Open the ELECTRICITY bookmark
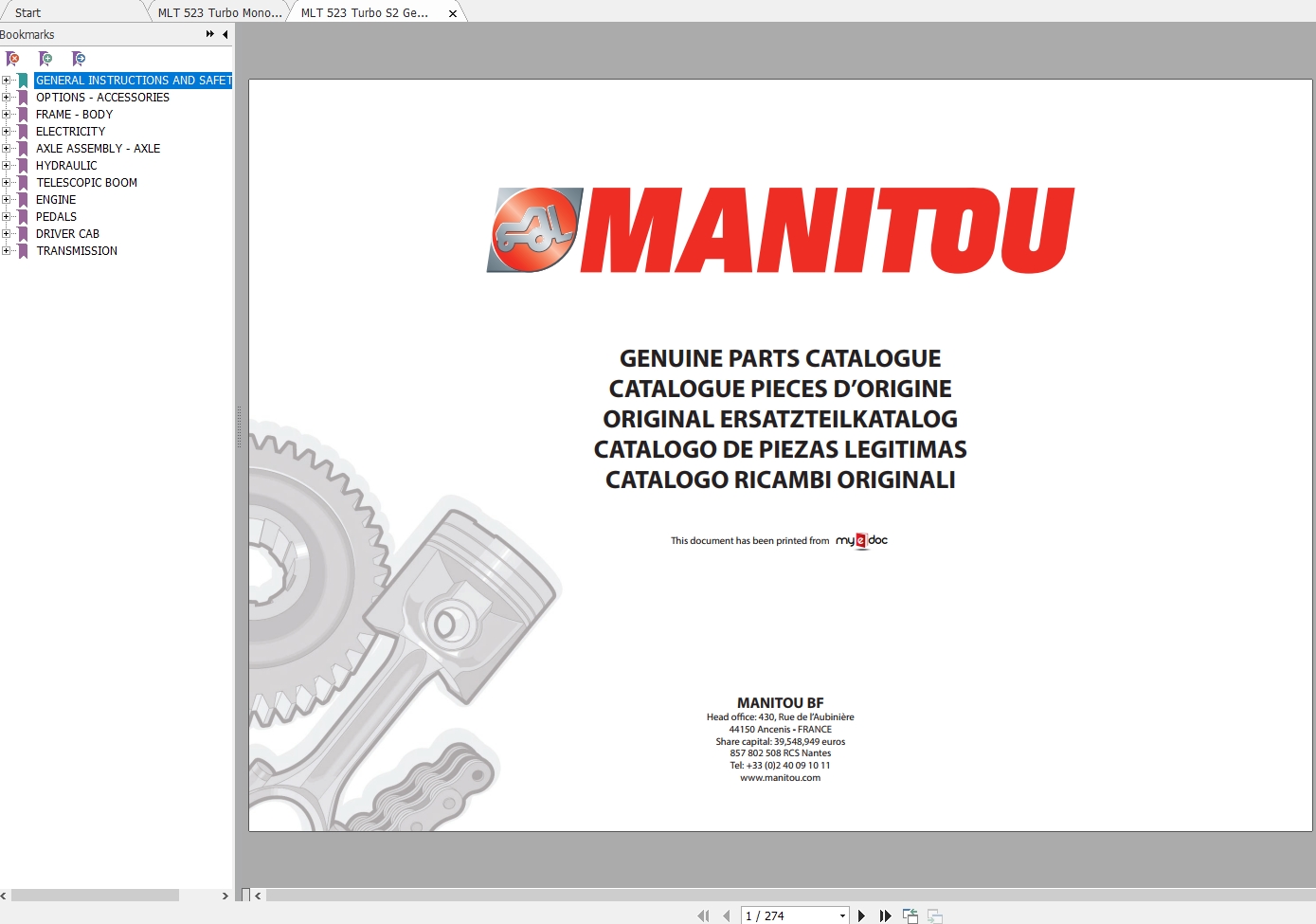This screenshot has height=924, width=1316. pos(70,132)
